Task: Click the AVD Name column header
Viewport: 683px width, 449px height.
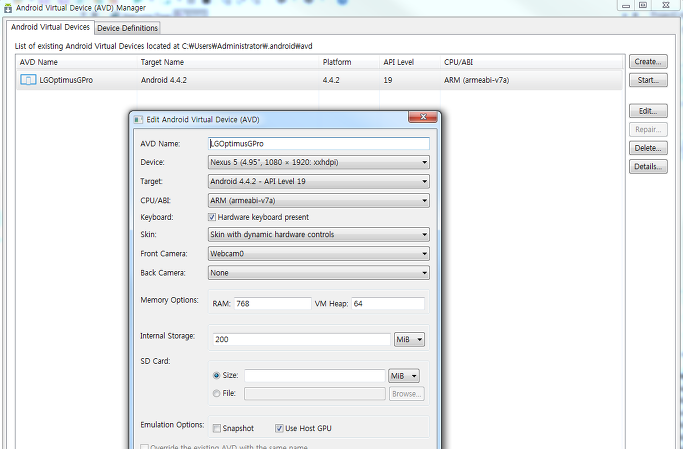Action: click(x=77, y=62)
